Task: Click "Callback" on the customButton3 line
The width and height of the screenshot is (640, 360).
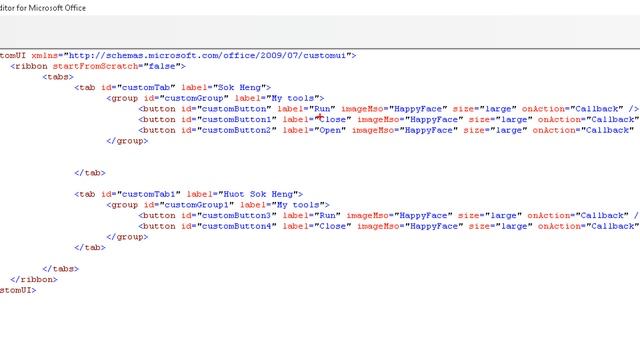Action: (602, 216)
